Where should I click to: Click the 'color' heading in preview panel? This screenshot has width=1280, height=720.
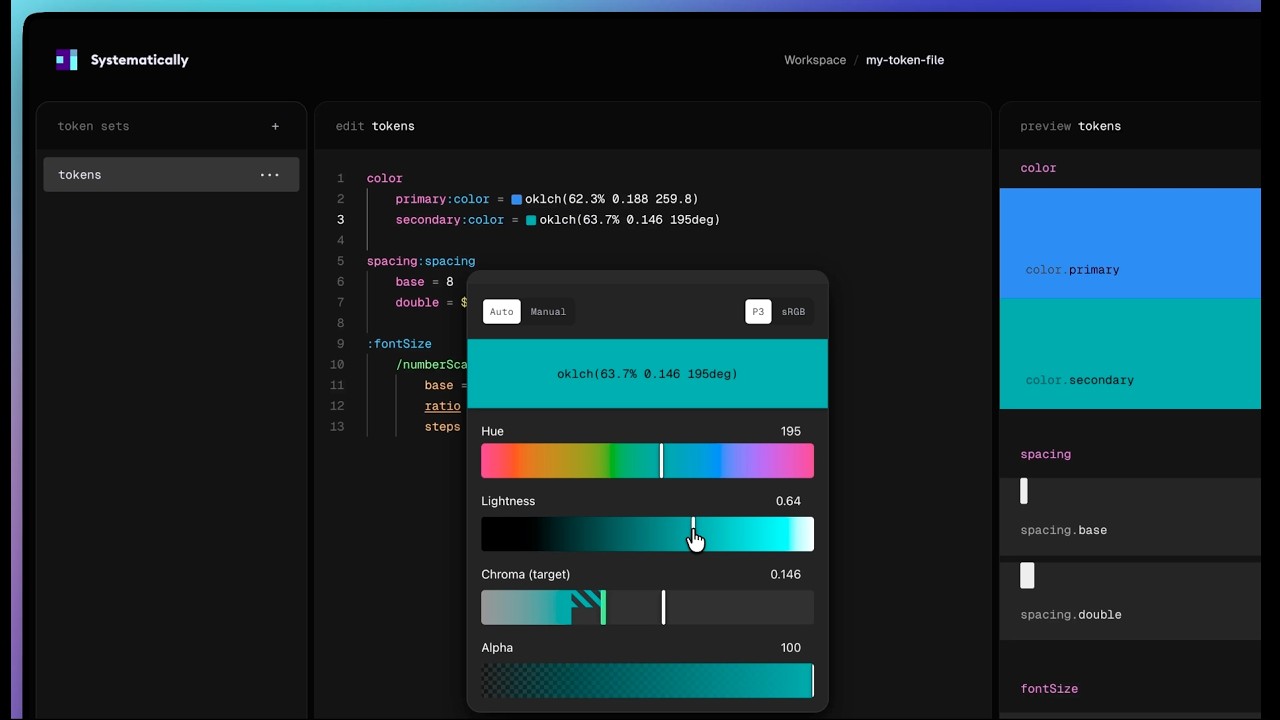[x=1038, y=168]
